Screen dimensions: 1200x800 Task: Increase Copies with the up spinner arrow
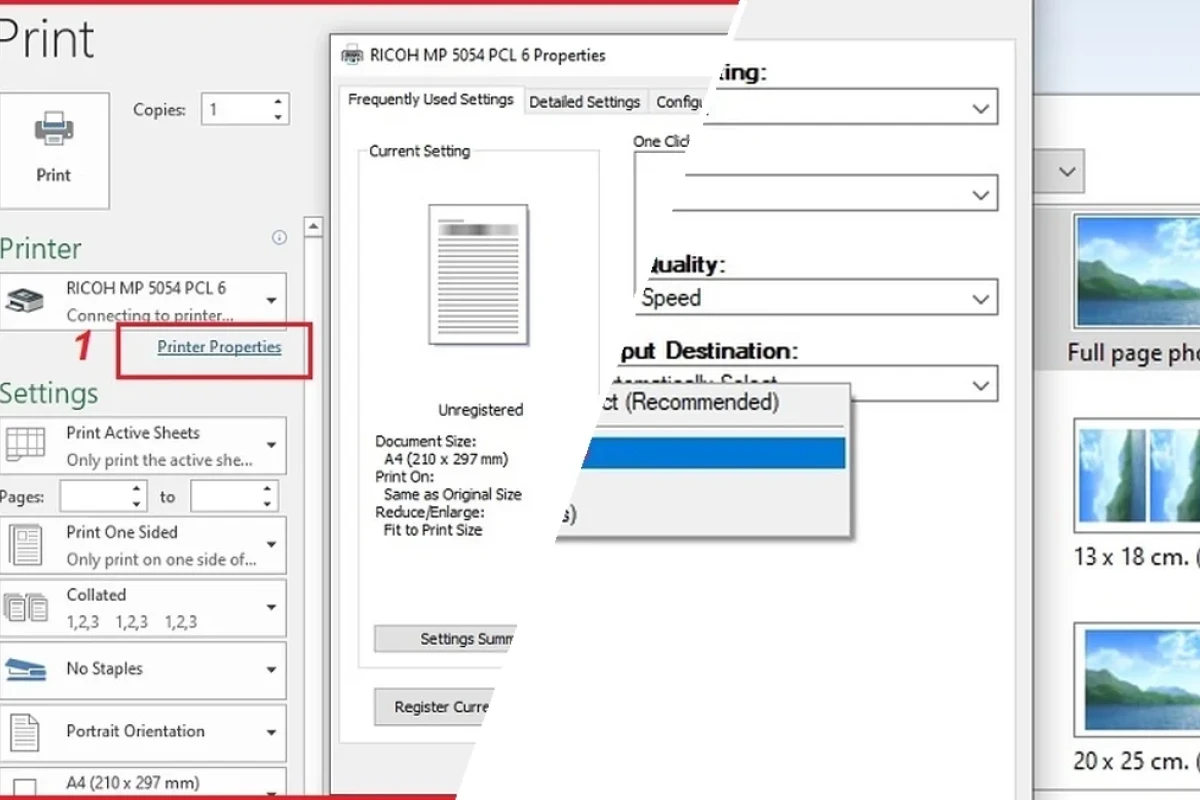tap(279, 103)
